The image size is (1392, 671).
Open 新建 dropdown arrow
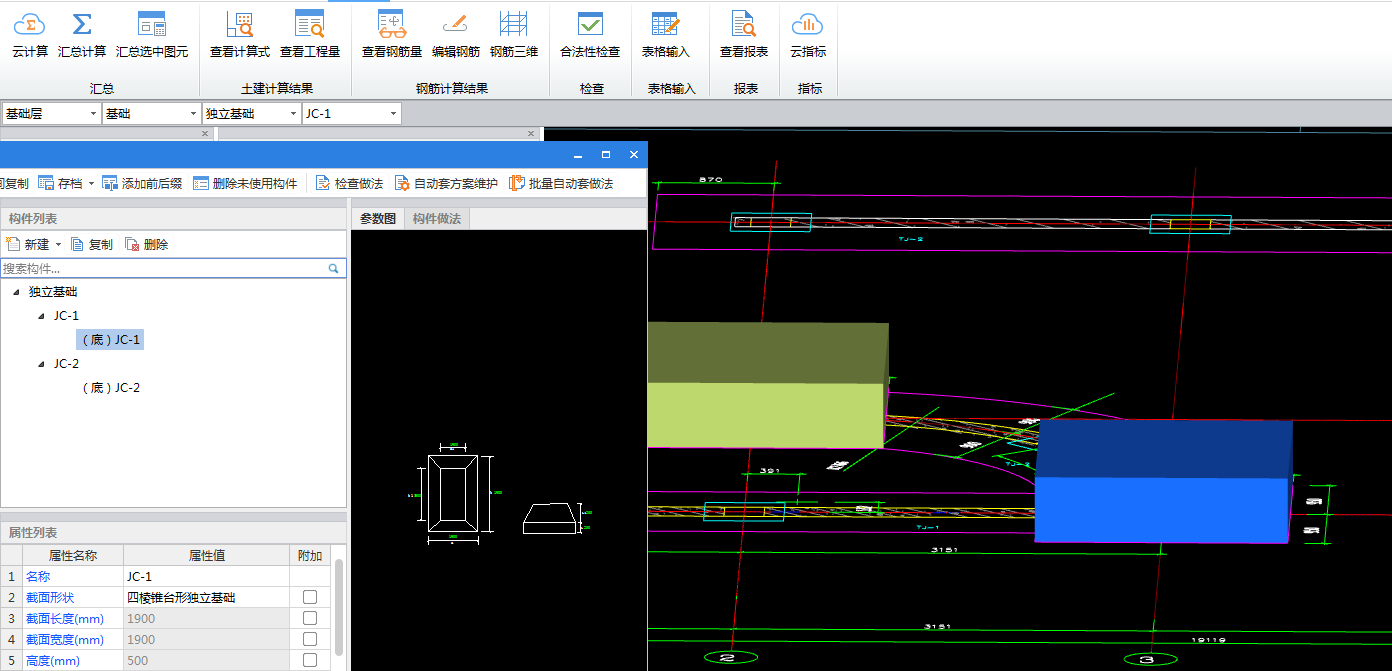tap(58, 245)
